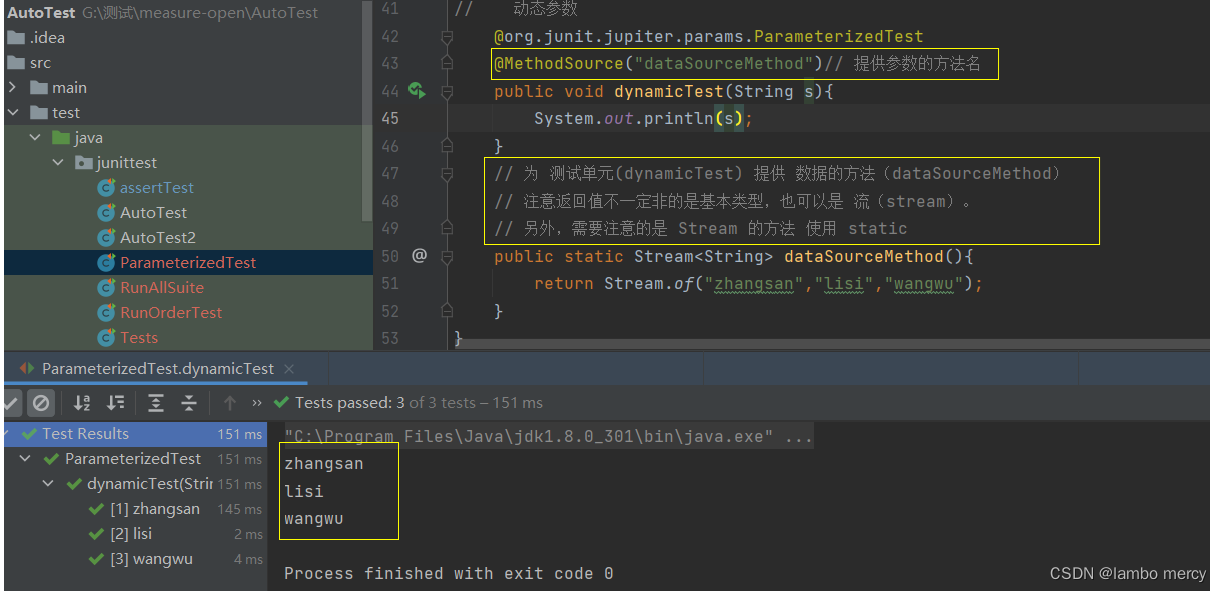
Task: Toggle the show ignored tests filter
Action: coord(41,403)
